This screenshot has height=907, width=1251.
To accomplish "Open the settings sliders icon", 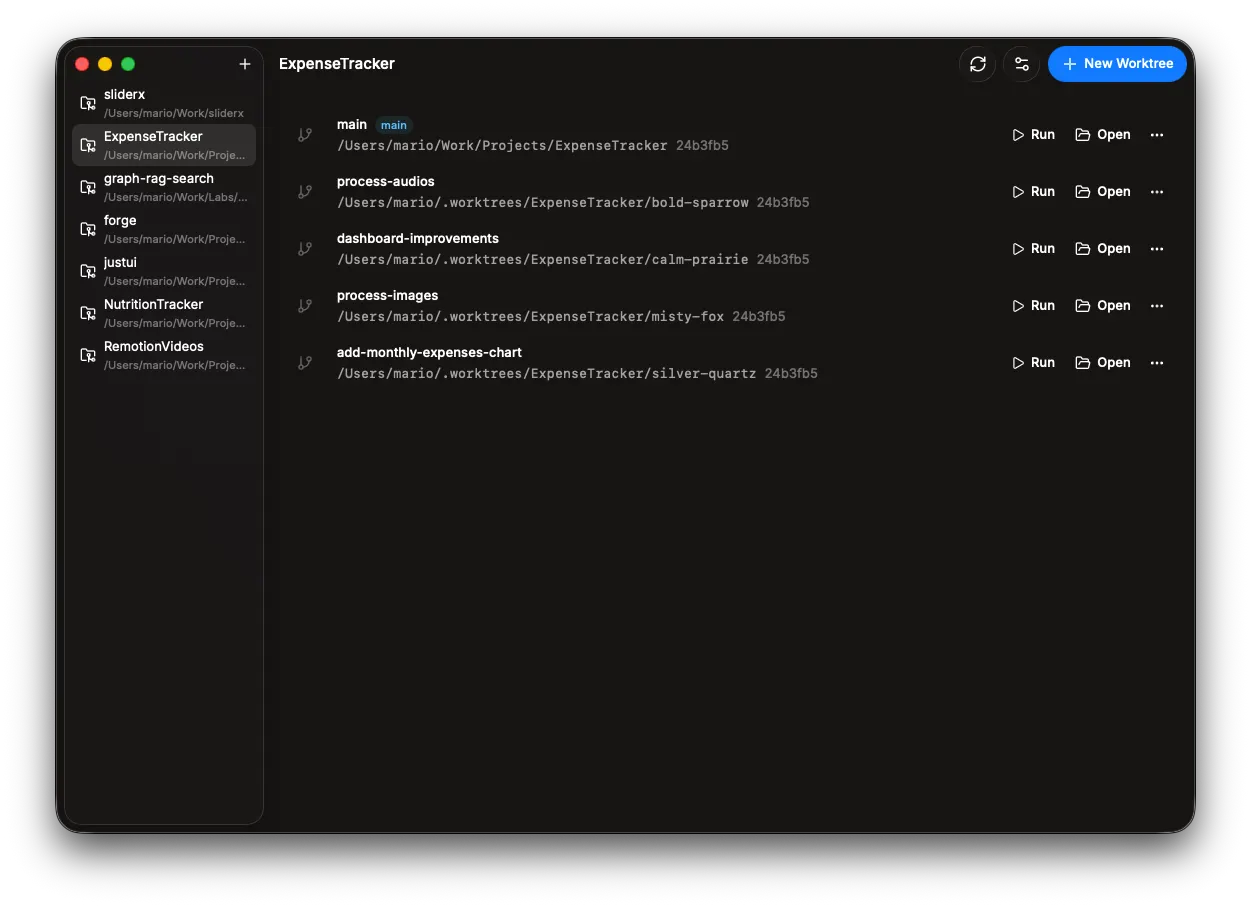I will [x=1022, y=64].
